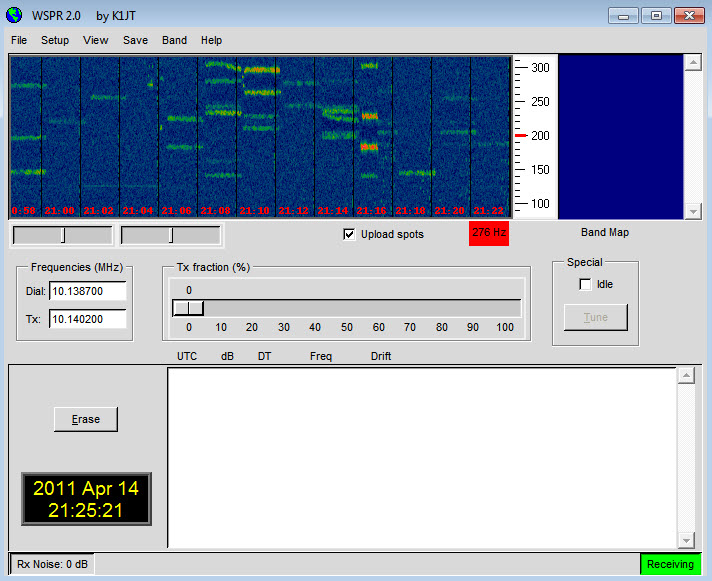Image resolution: width=712 pixels, height=581 pixels.
Task: Toggle the Upload spots checkbox
Action: tap(349, 234)
